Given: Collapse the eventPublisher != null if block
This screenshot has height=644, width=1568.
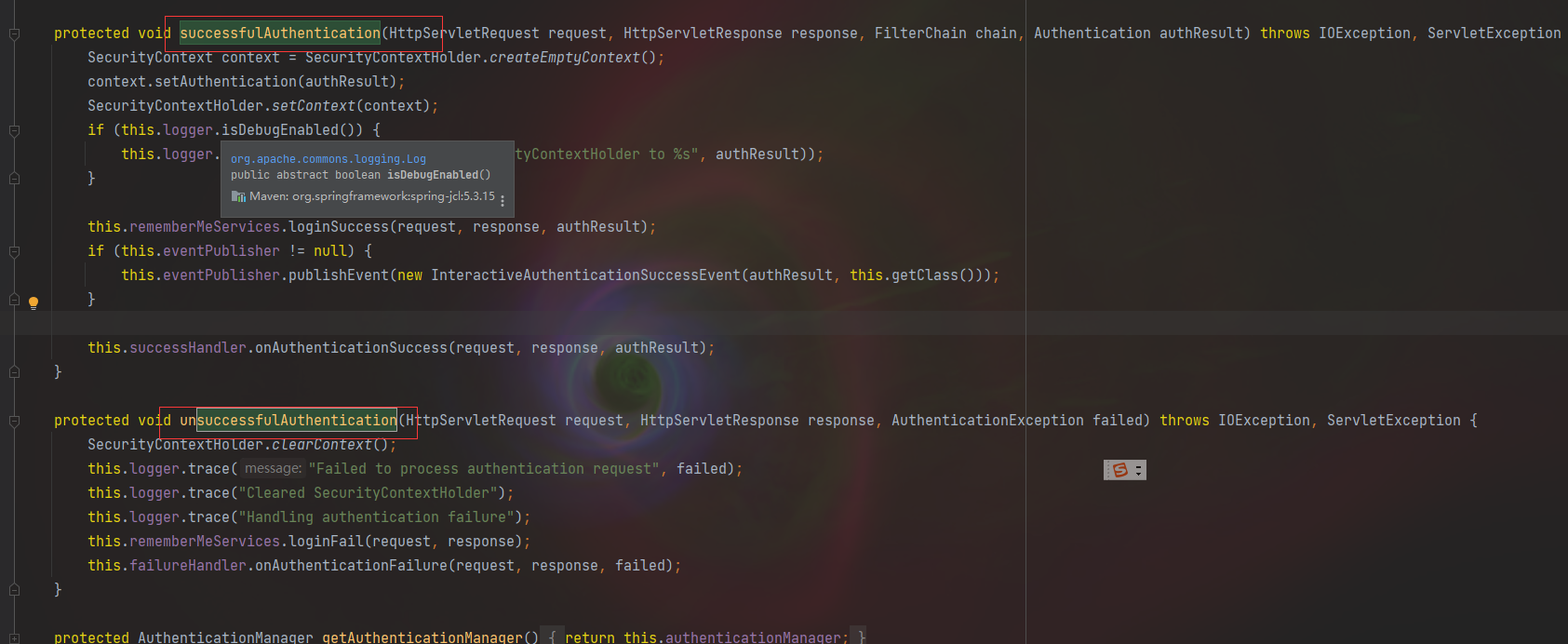Looking at the screenshot, I should pos(14,251).
